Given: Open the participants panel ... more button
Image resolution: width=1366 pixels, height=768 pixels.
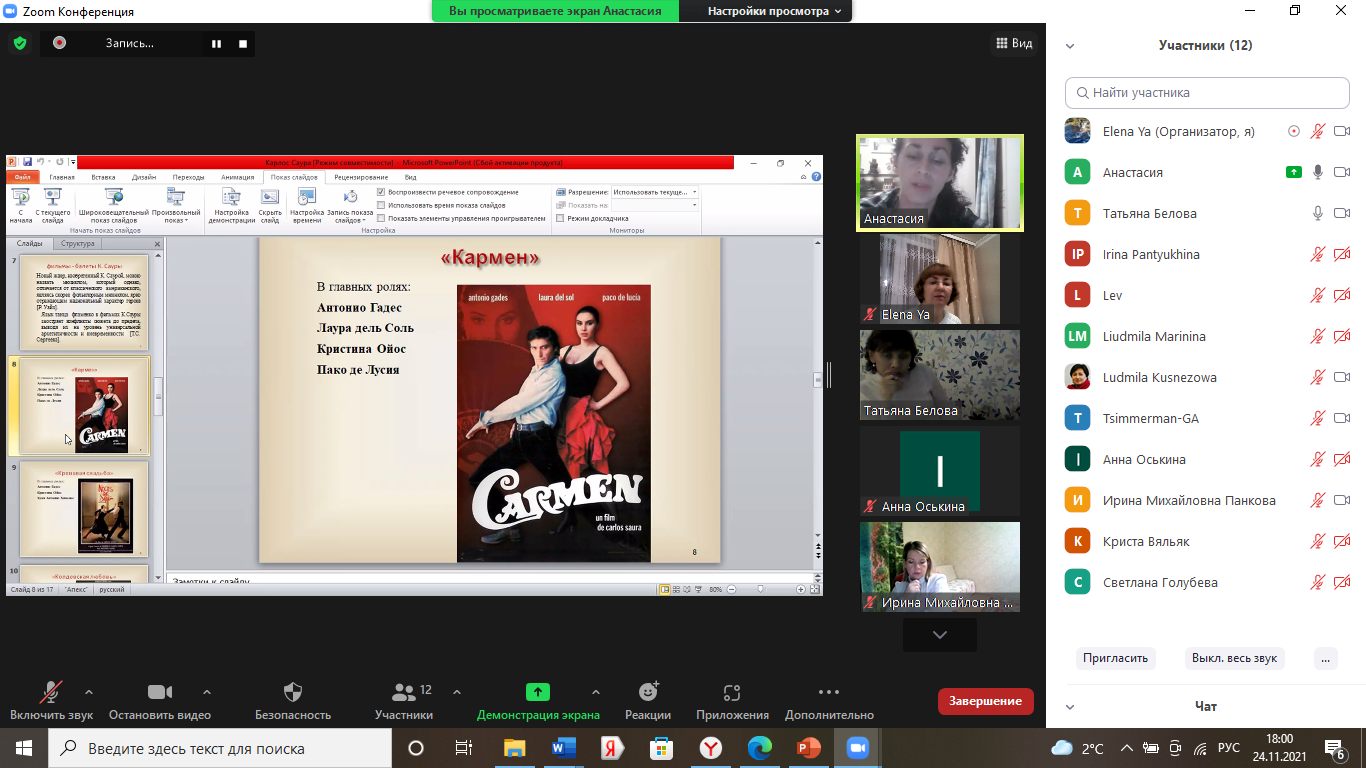Looking at the screenshot, I should (1325, 658).
